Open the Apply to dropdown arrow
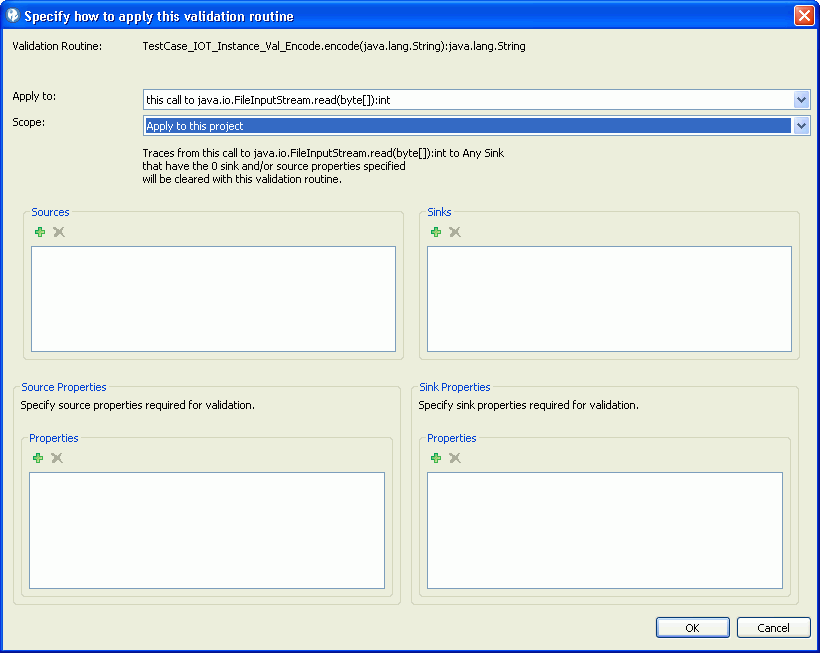Viewport: 820px width, 653px height. click(801, 99)
